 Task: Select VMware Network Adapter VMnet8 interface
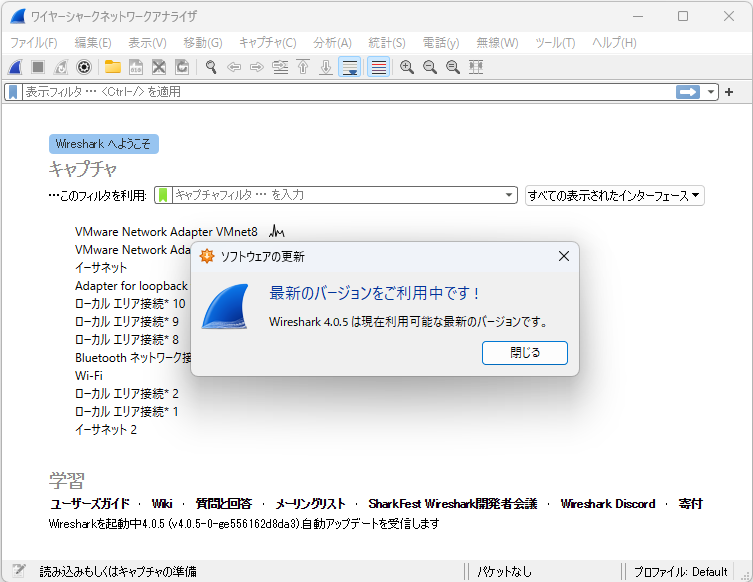pos(166,232)
